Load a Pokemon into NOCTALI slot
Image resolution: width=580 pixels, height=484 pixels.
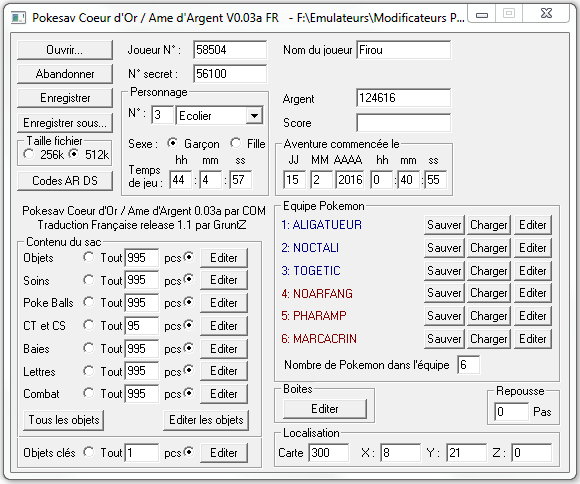coord(488,248)
